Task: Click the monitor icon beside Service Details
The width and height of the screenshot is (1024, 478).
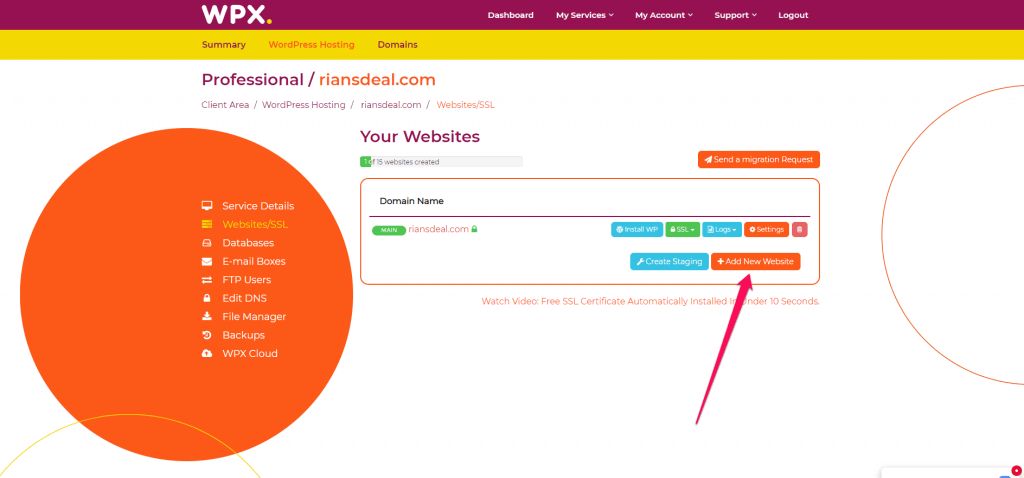Action: point(207,206)
